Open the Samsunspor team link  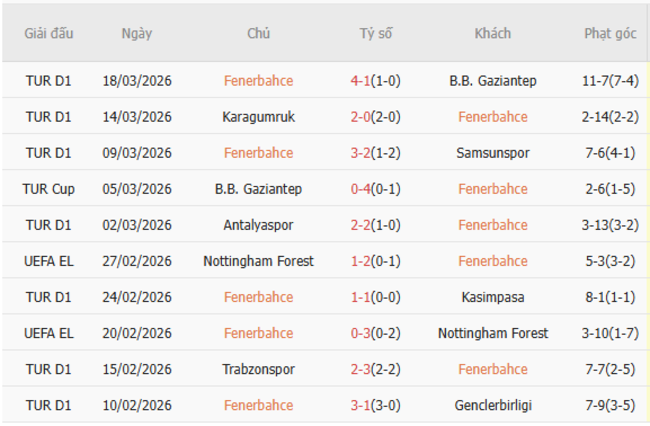pyautogui.click(x=492, y=153)
